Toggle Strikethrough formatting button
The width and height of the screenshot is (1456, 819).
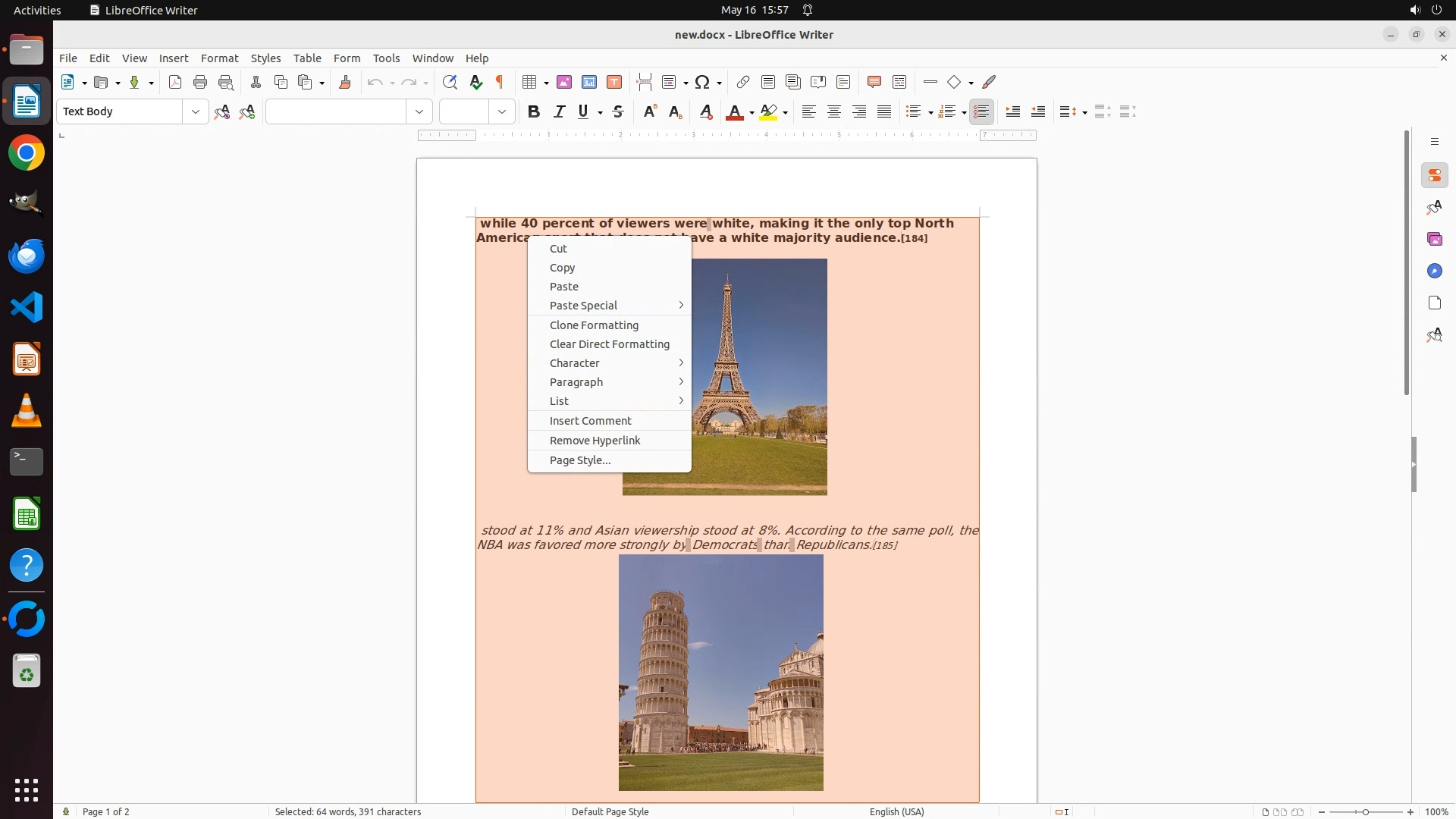coord(618,111)
